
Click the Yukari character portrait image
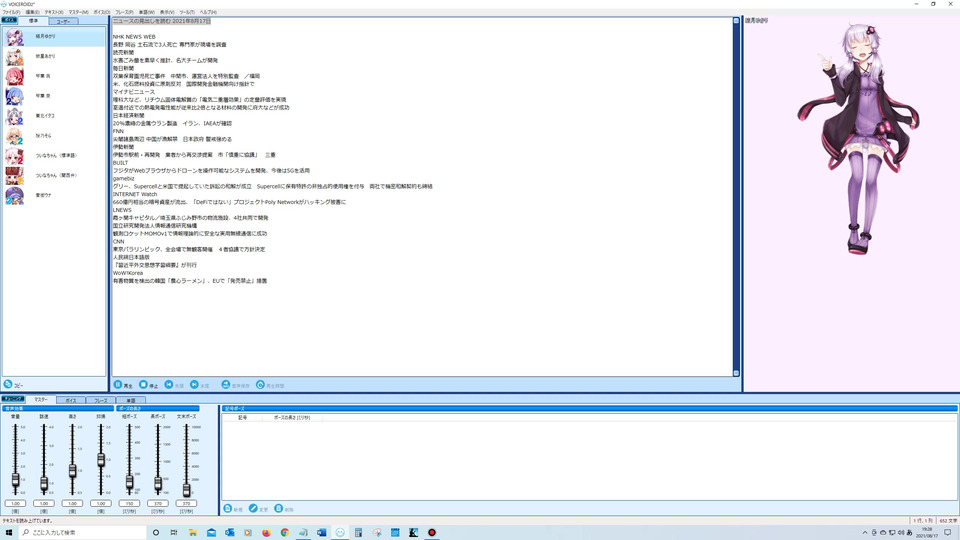click(x=858, y=138)
